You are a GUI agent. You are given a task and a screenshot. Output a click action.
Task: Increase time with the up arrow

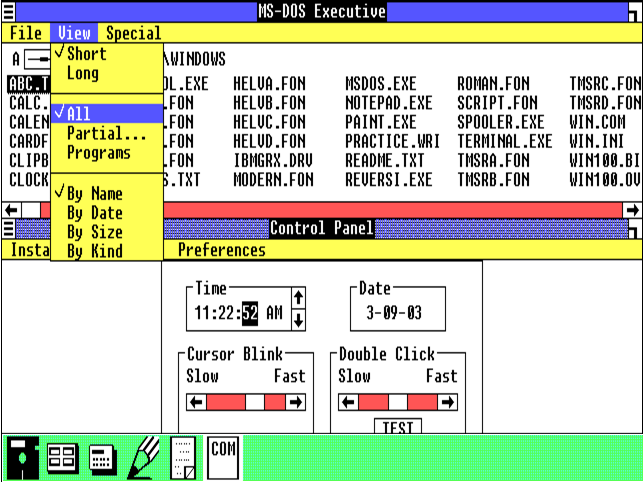(x=299, y=297)
